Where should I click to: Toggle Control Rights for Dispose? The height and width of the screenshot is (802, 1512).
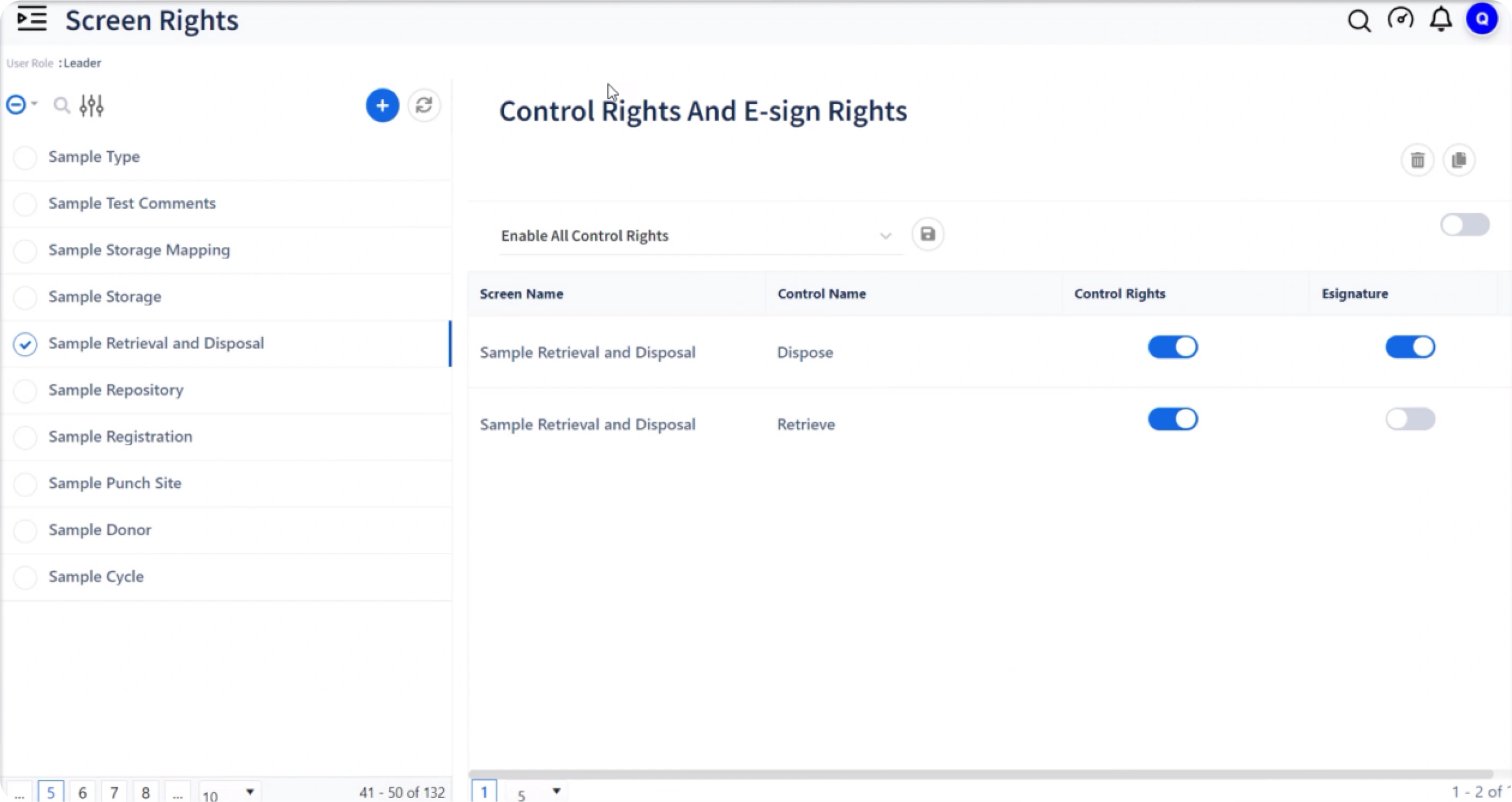click(1173, 347)
